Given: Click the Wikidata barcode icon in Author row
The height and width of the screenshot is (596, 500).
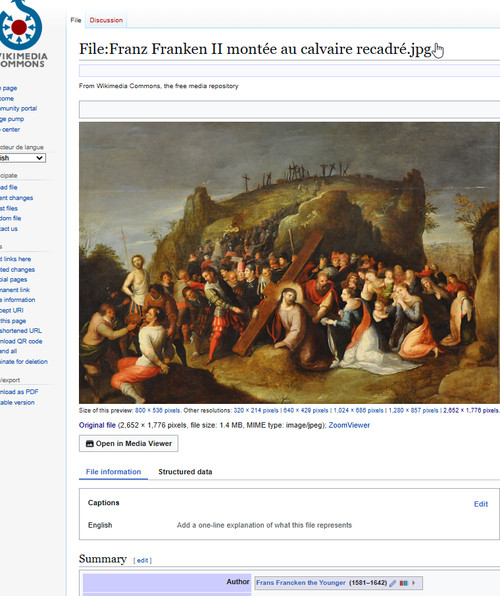Looking at the screenshot, I should [403, 583].
